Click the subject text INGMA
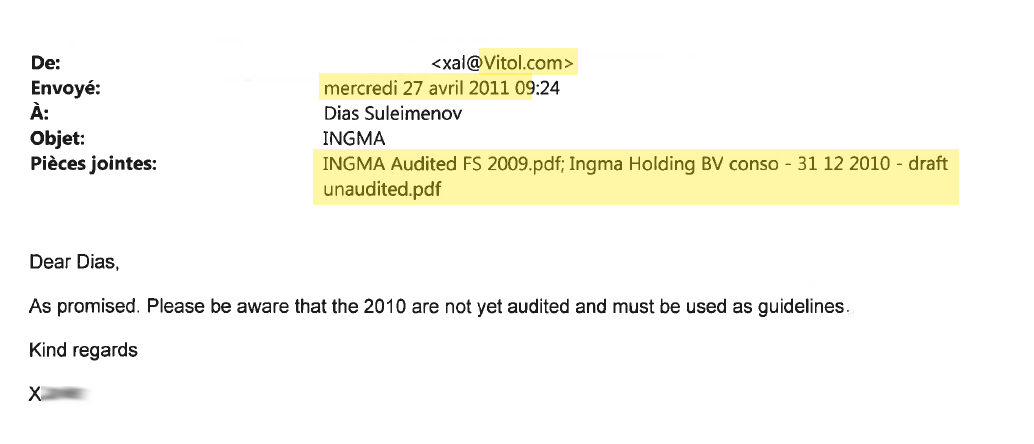 coord(353,139)
